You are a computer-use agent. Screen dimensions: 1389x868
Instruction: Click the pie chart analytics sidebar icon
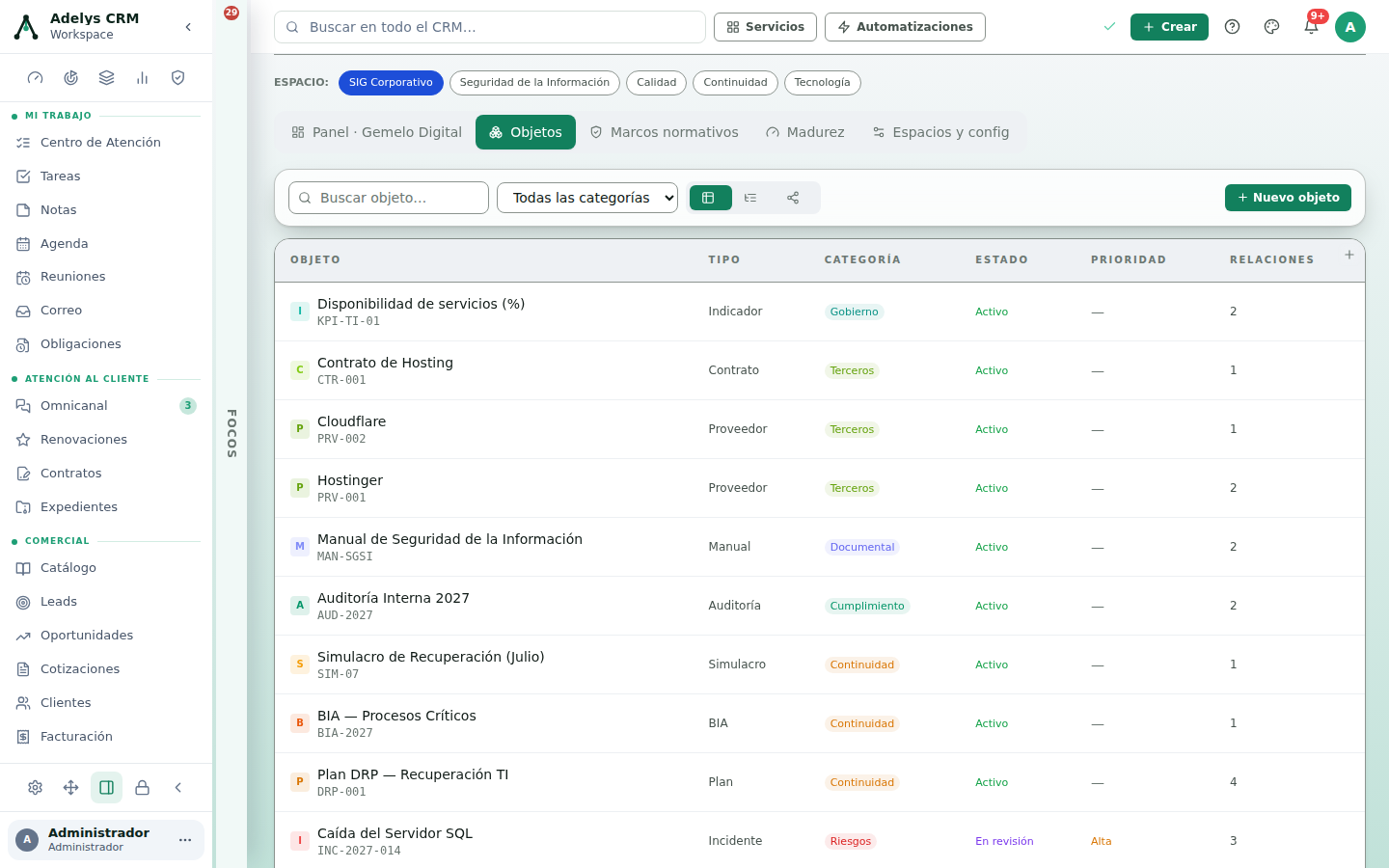tap(71, 78)
